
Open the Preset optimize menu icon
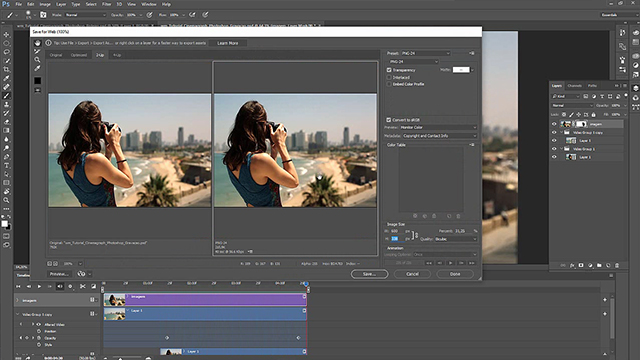(x=472, y=53)
